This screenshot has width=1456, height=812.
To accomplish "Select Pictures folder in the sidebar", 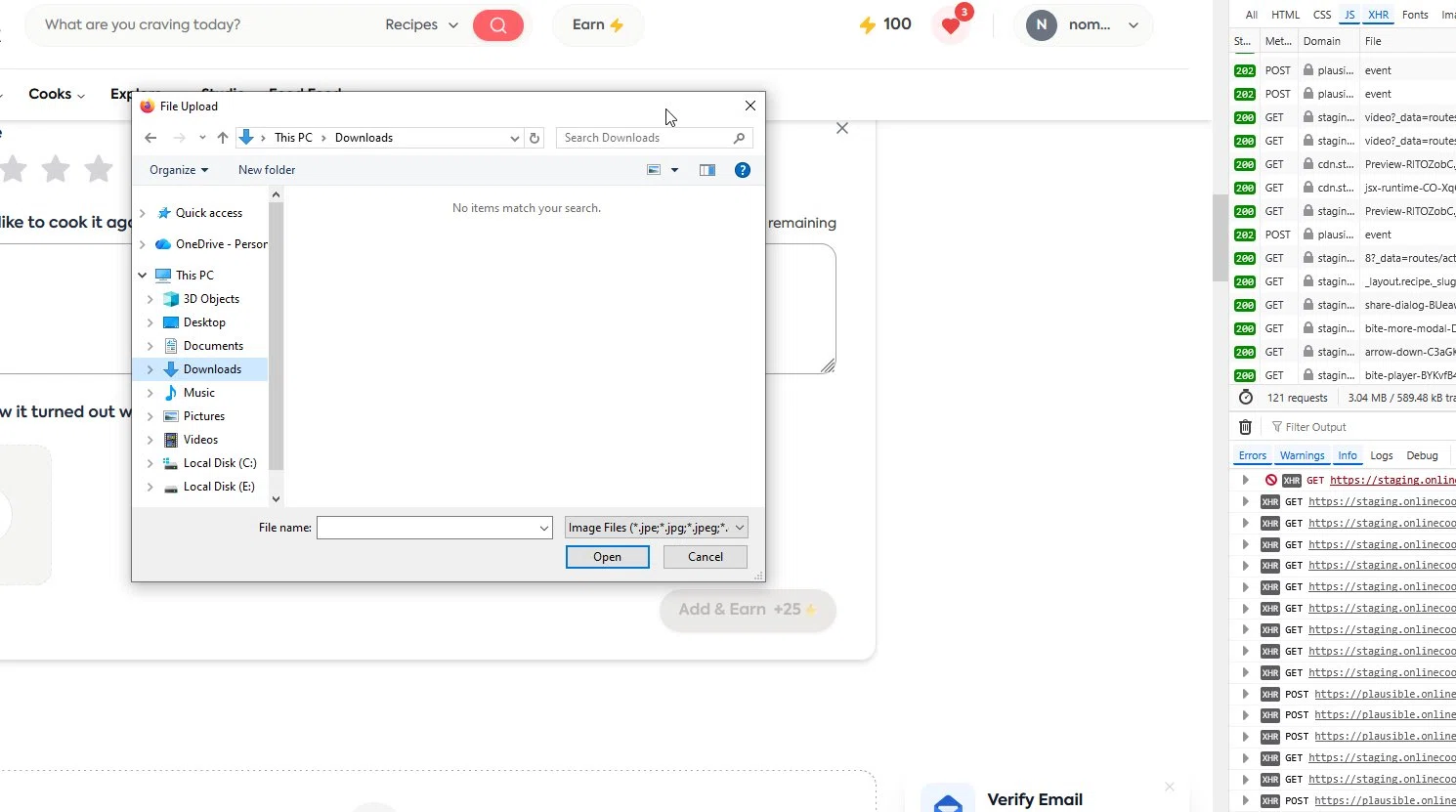I will [203, 416].
